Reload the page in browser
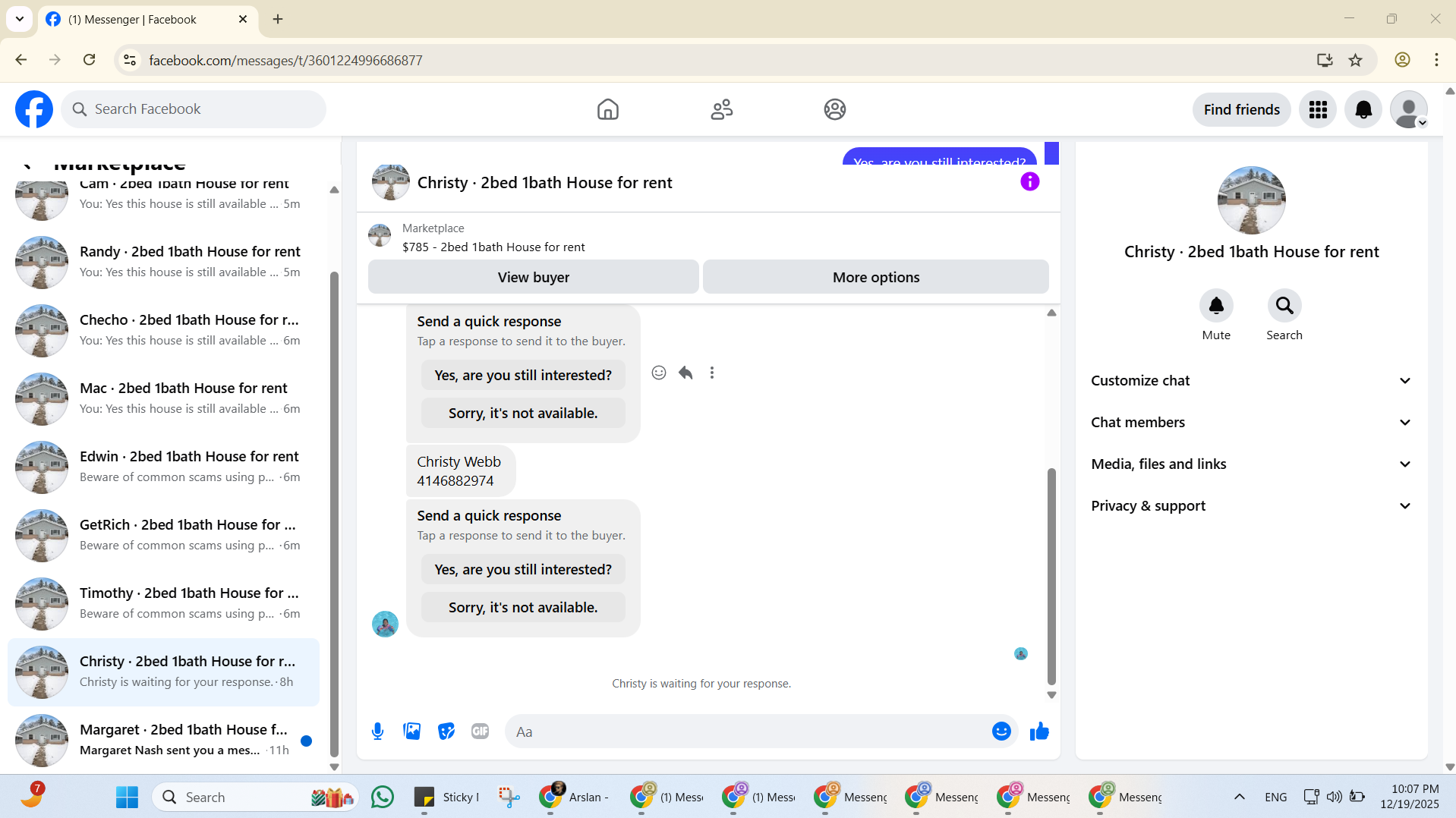1456x818 pixels. tap(90, 60)
